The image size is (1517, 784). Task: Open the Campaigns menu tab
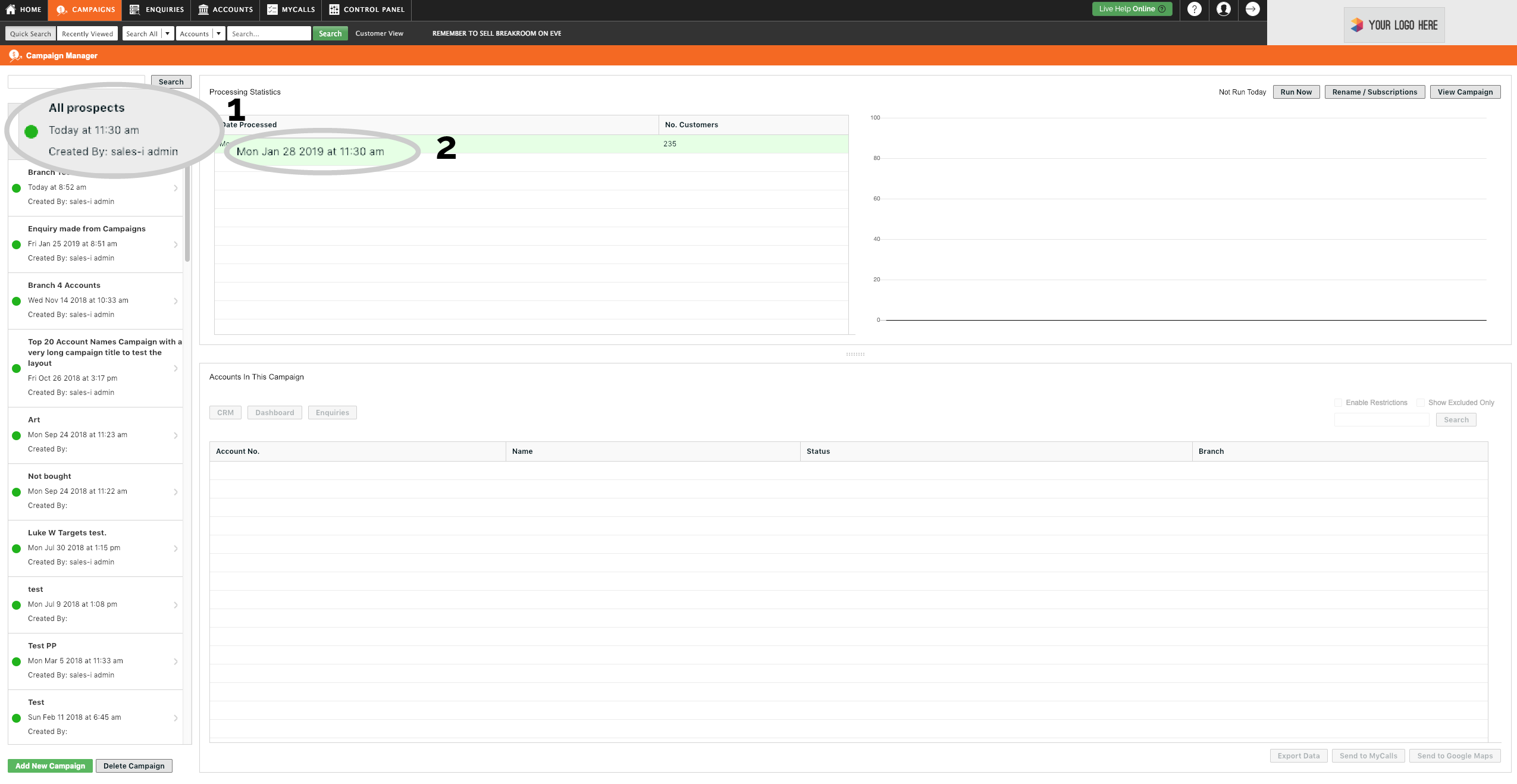(x=86, y=10)
